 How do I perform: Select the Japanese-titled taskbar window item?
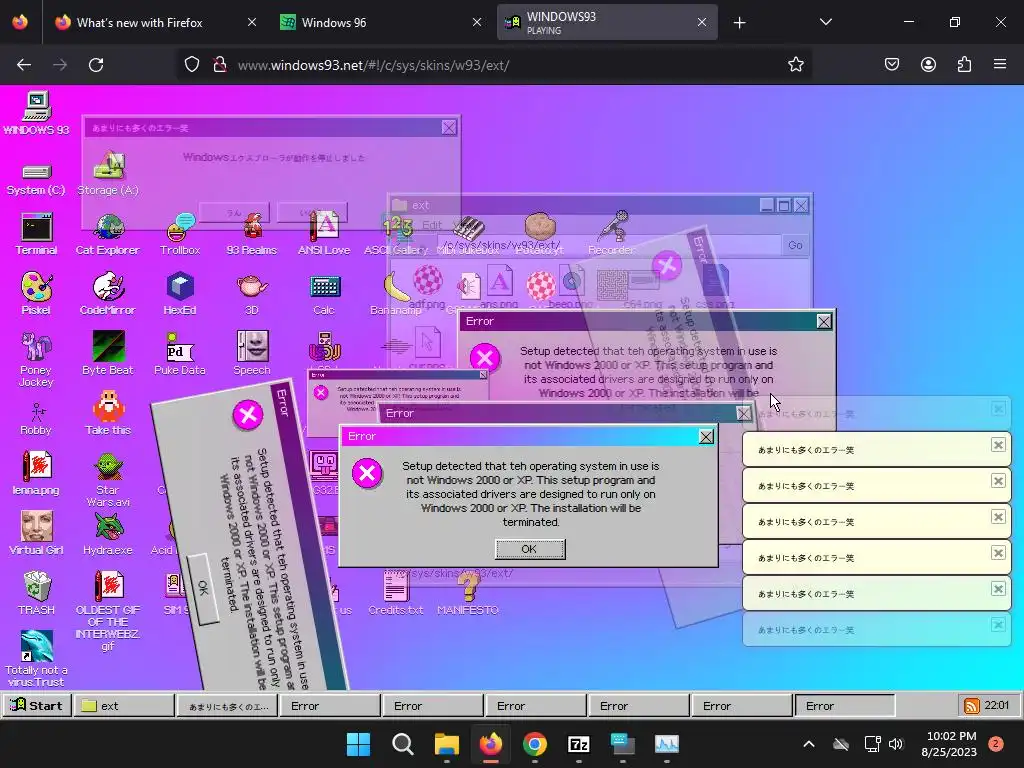[227, 706]
